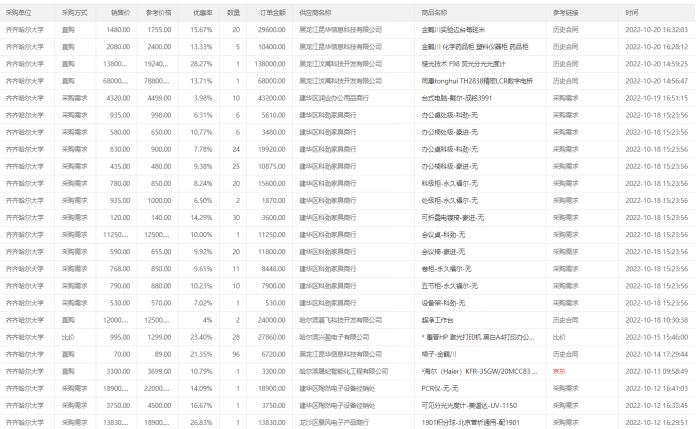Click the 参考价格 column header

[158, 13]
